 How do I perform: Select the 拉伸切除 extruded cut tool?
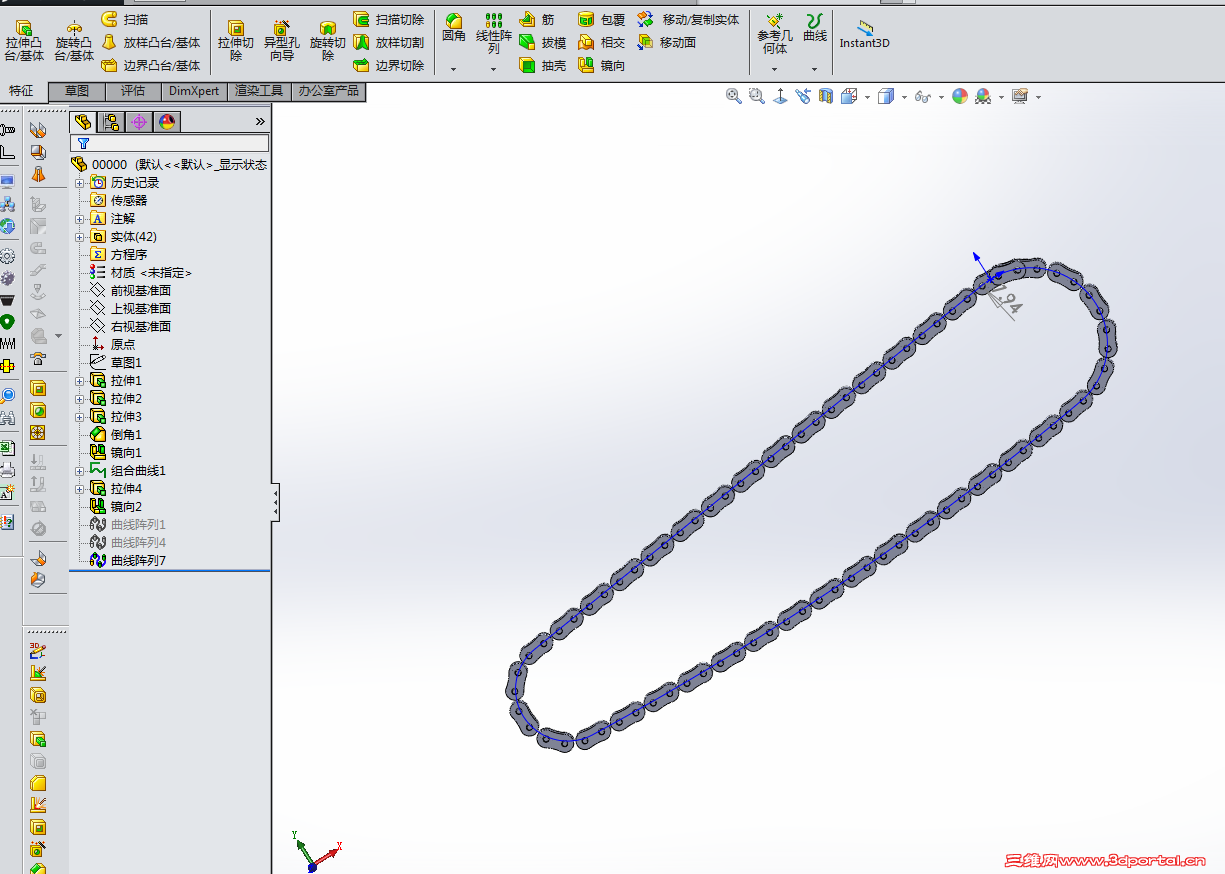coord(236,42)
